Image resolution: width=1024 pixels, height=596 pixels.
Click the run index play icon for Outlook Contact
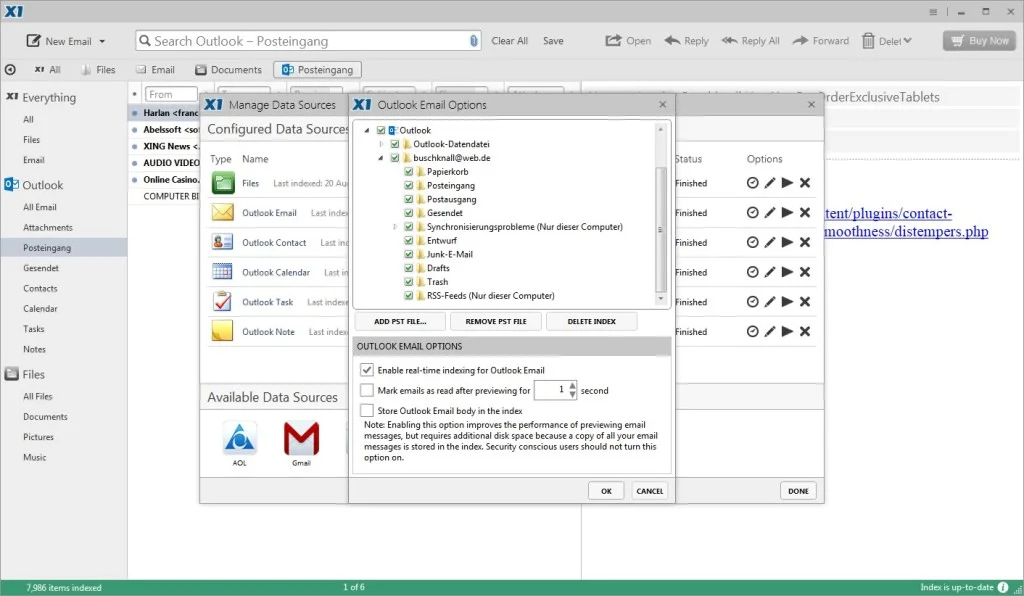pos(788,242)
